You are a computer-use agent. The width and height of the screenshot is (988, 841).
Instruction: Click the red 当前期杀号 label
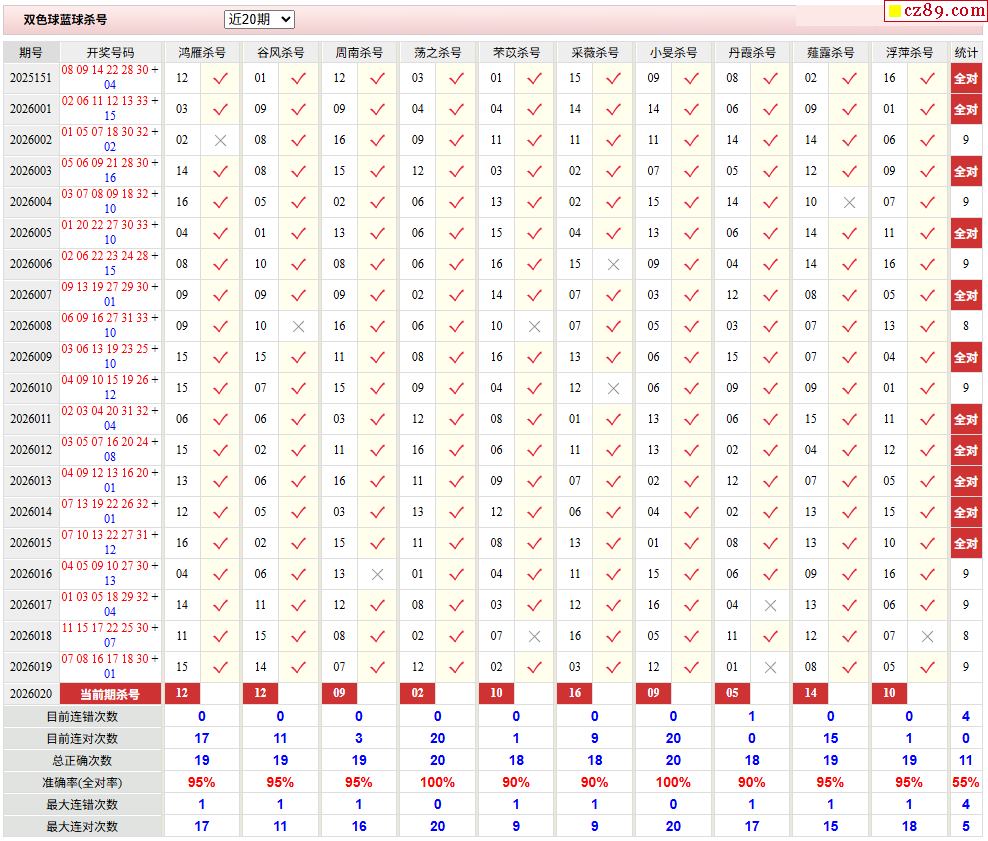click(110, 694)
